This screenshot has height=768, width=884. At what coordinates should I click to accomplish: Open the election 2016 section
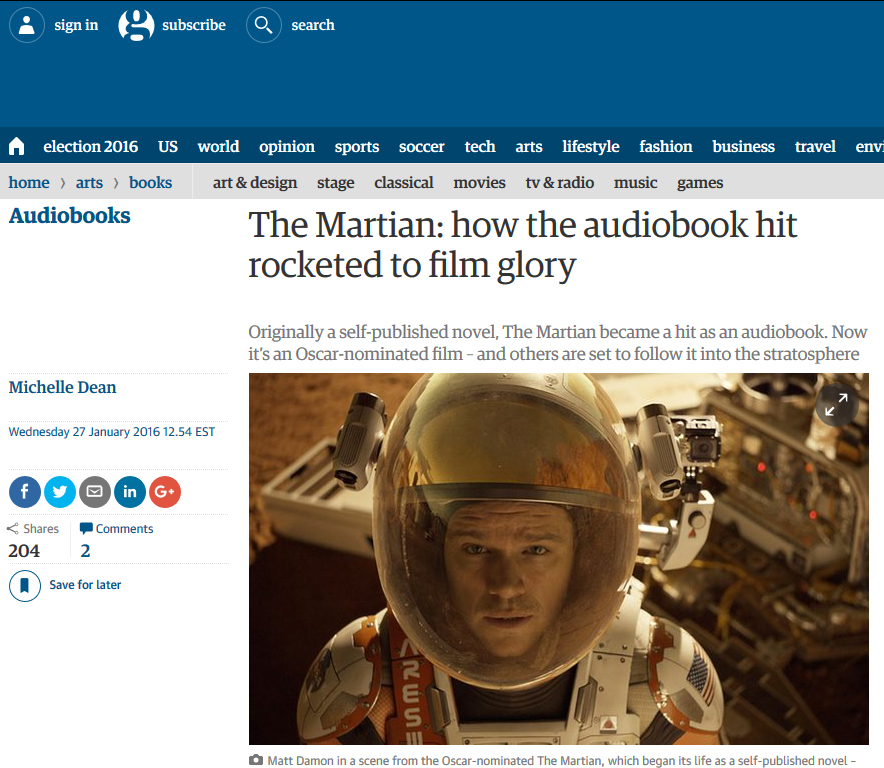[90, 147]
